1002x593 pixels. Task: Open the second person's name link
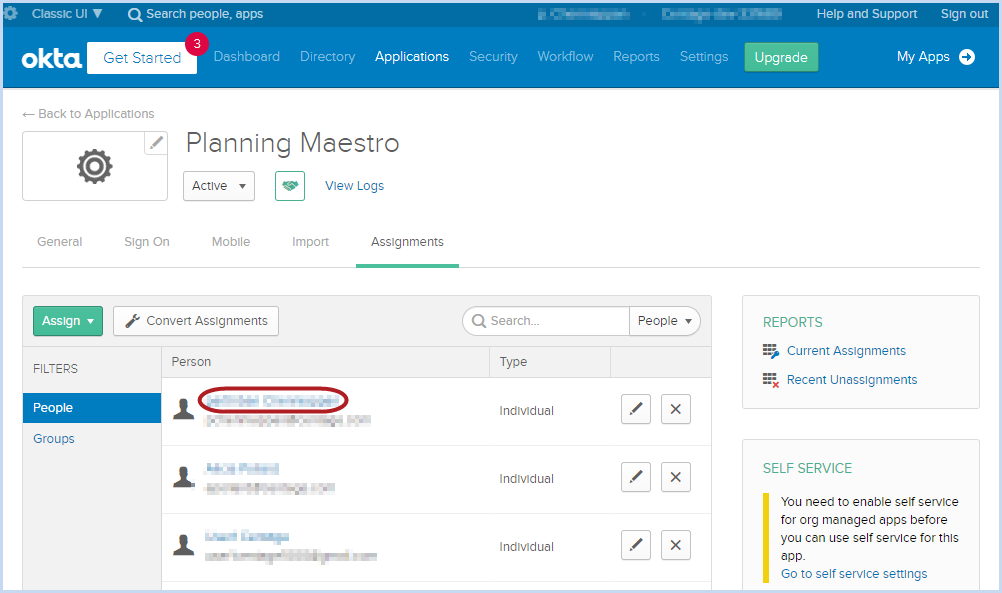[x=242, y=469]
